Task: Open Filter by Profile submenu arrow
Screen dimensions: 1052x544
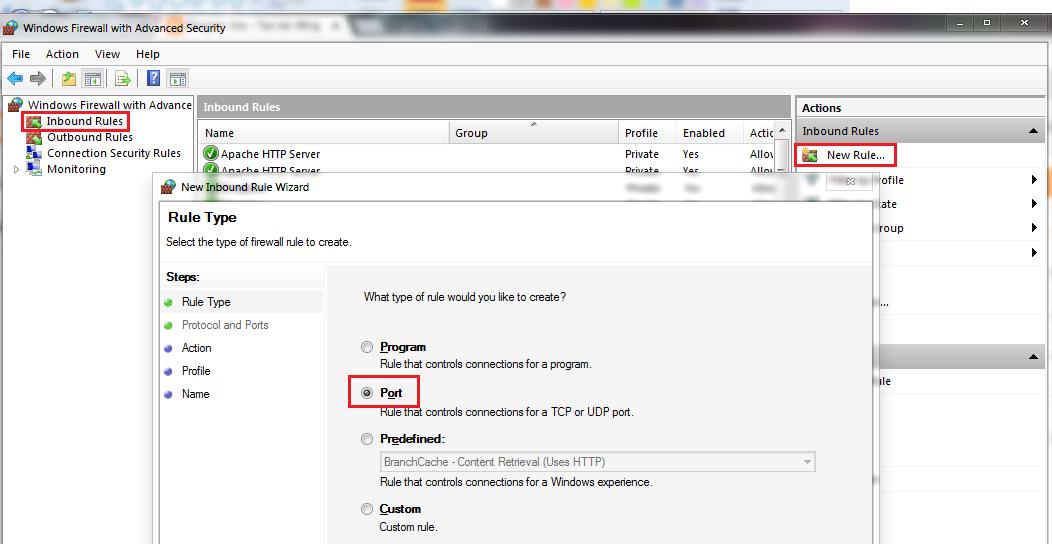Action: tap(1035, 180)
